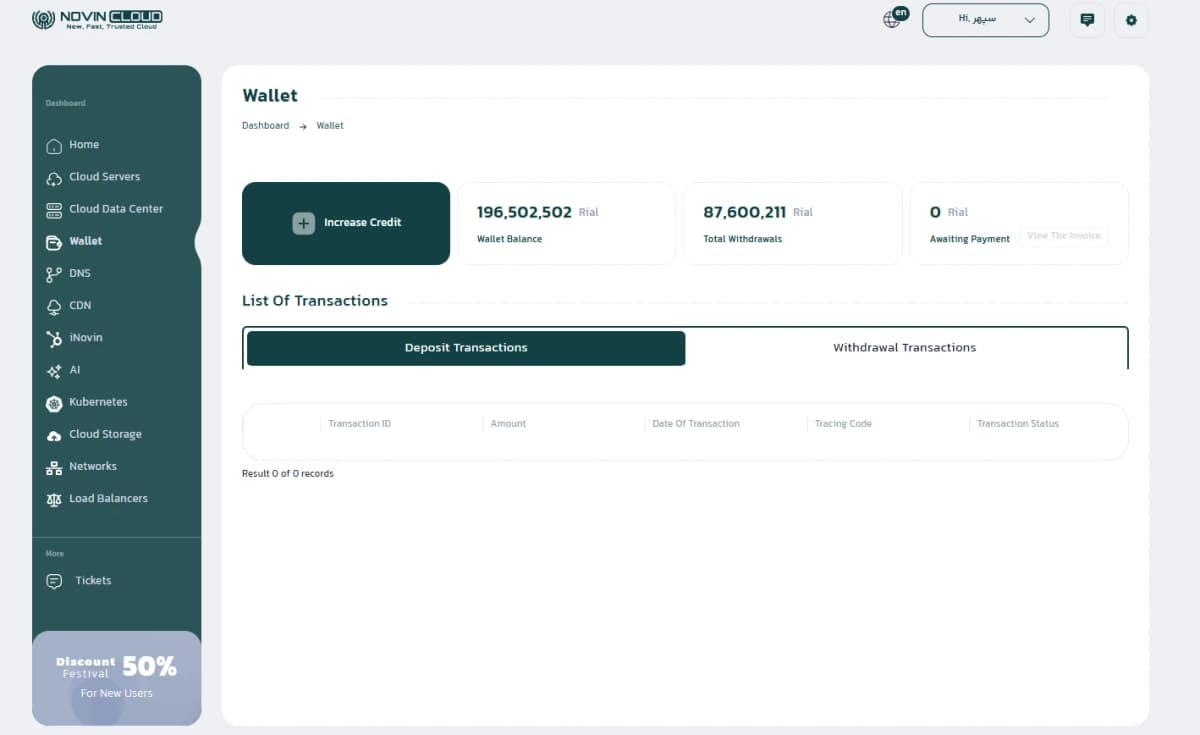Click the Dashboard breadcrumb link
This screenshot has height=735, width=1200.
click(x=265, y=126)
